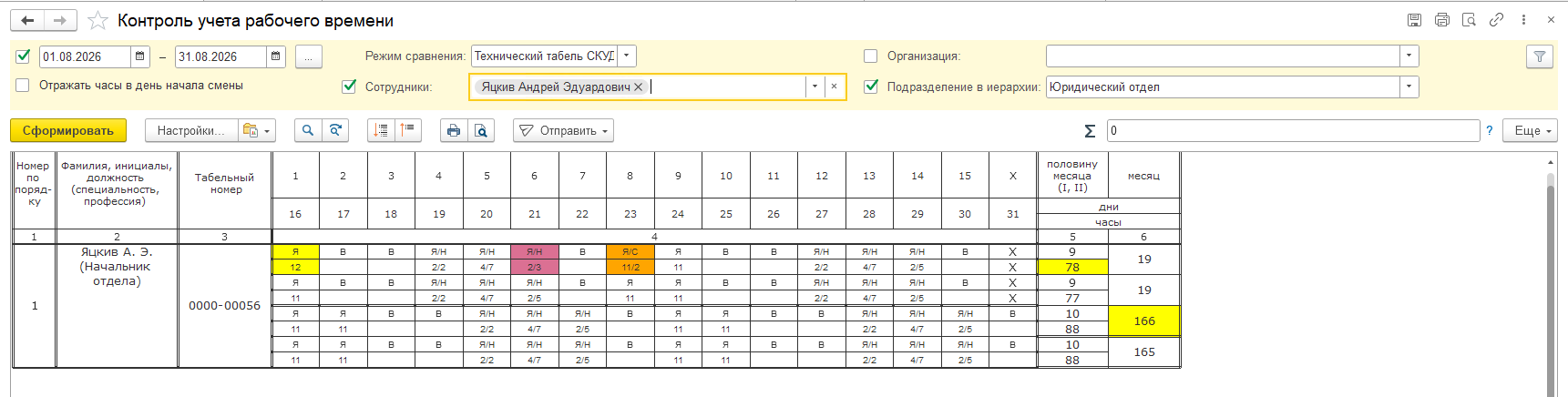Open Подразделение в иерархии dropdown list

point(1409,87)
